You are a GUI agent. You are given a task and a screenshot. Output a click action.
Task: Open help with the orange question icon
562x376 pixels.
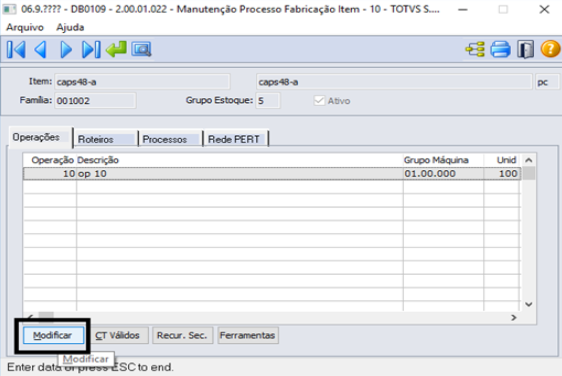tap(550, 49)
